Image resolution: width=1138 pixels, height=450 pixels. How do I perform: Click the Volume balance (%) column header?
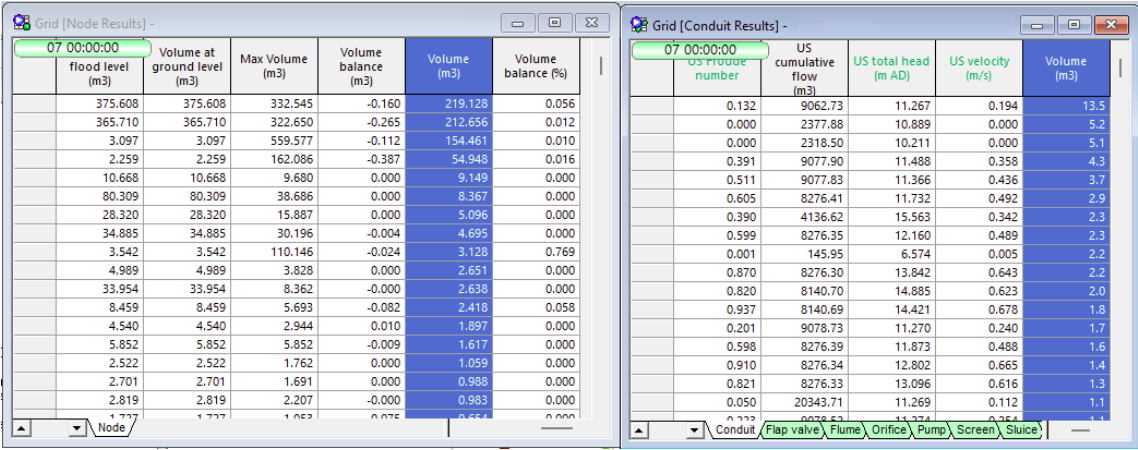point(536,67)
